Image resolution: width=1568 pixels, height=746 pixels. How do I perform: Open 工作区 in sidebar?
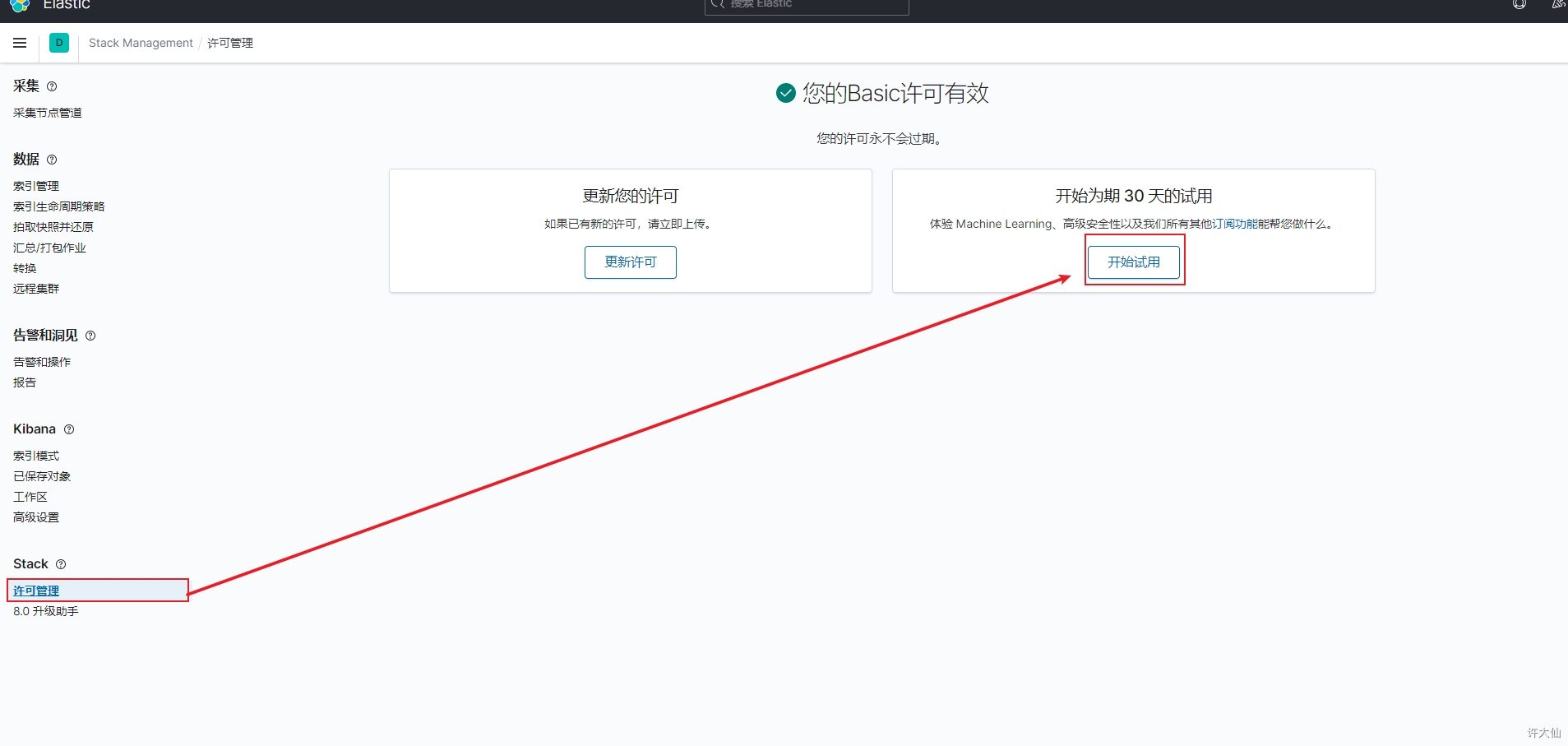pyautogui.click(x=30, y=497)
